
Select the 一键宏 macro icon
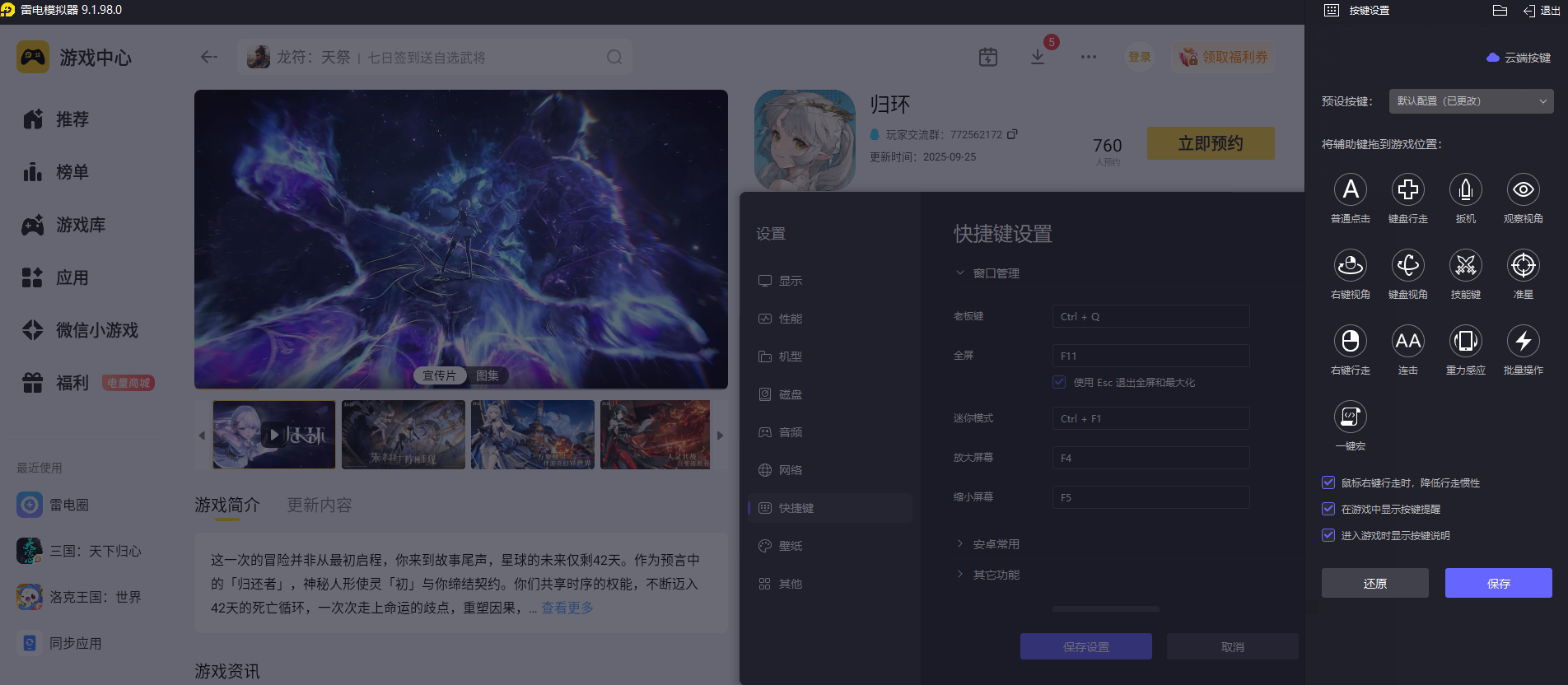1351,417
